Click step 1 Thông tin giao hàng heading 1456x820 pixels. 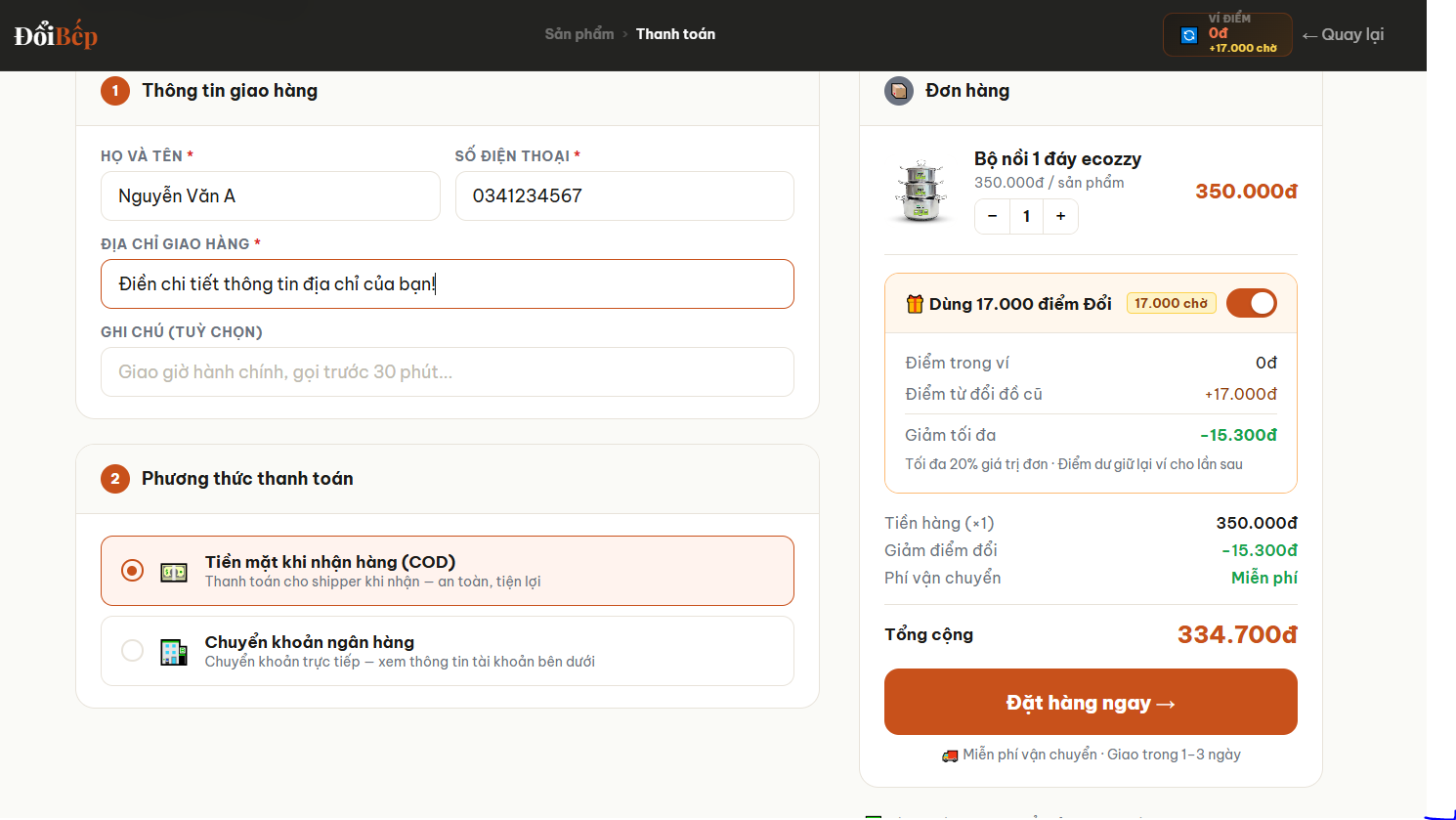(230, 91)
